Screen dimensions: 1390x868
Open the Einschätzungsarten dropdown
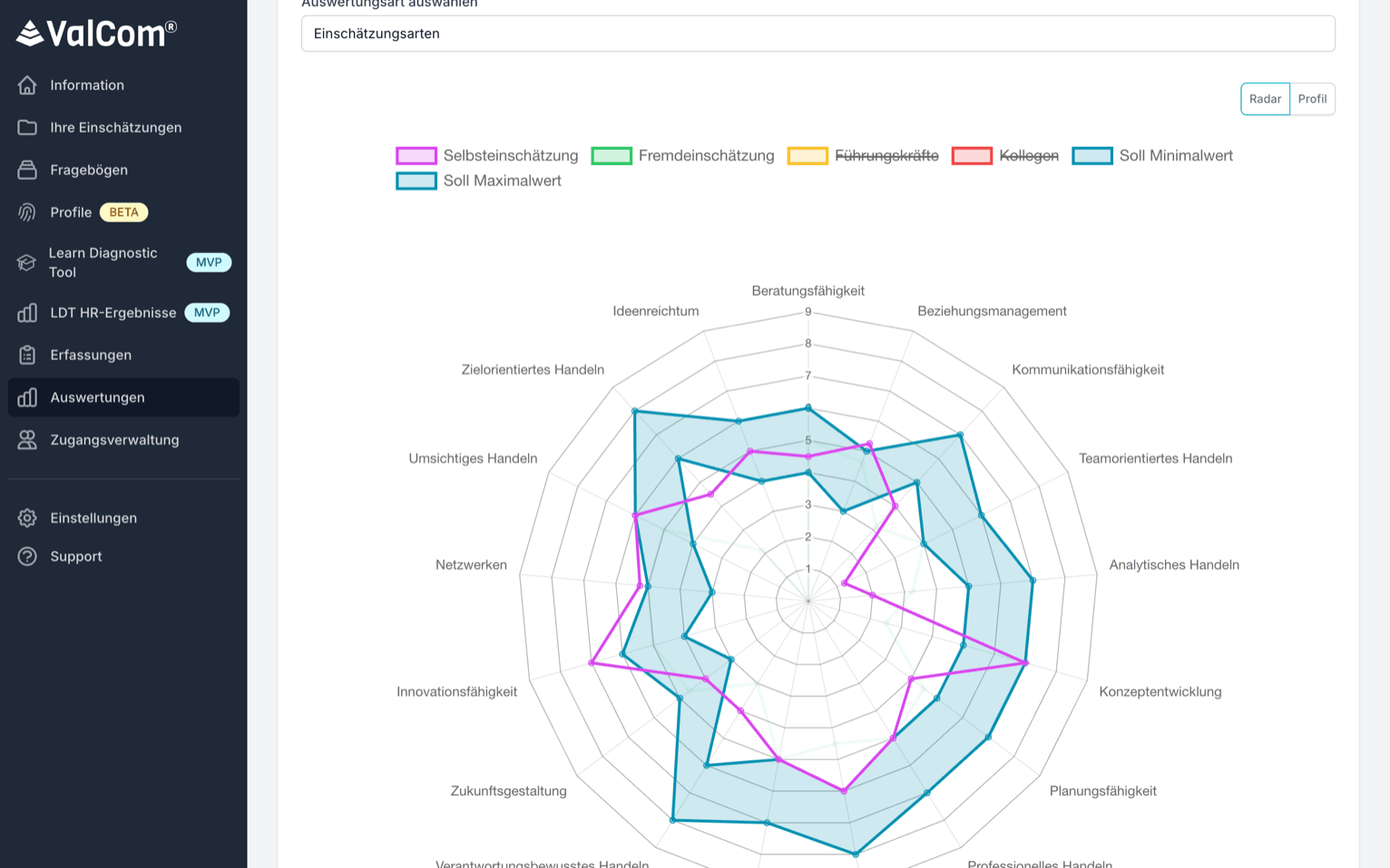pos(817,33)
